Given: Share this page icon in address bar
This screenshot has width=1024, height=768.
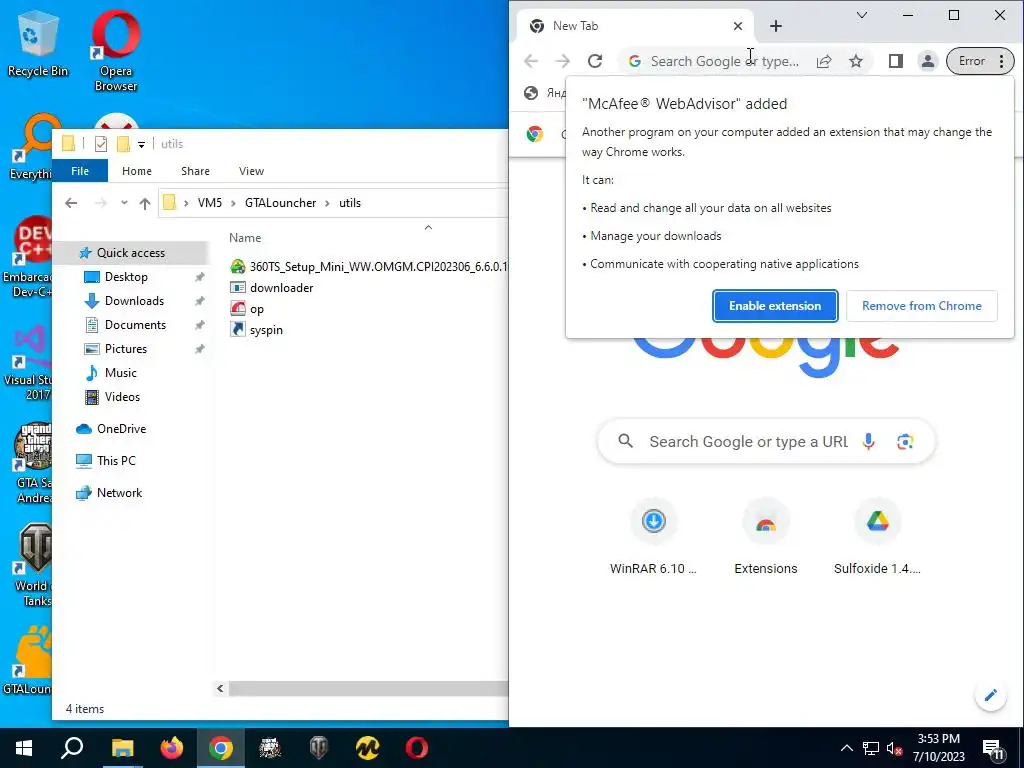Looking at the screenshot, I should (824, 61).
